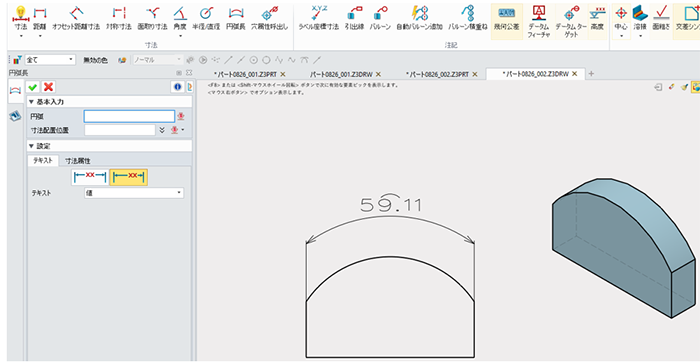
Task: Open the 中心 tool dropdown arrow
Action: (x=621, y=35)
